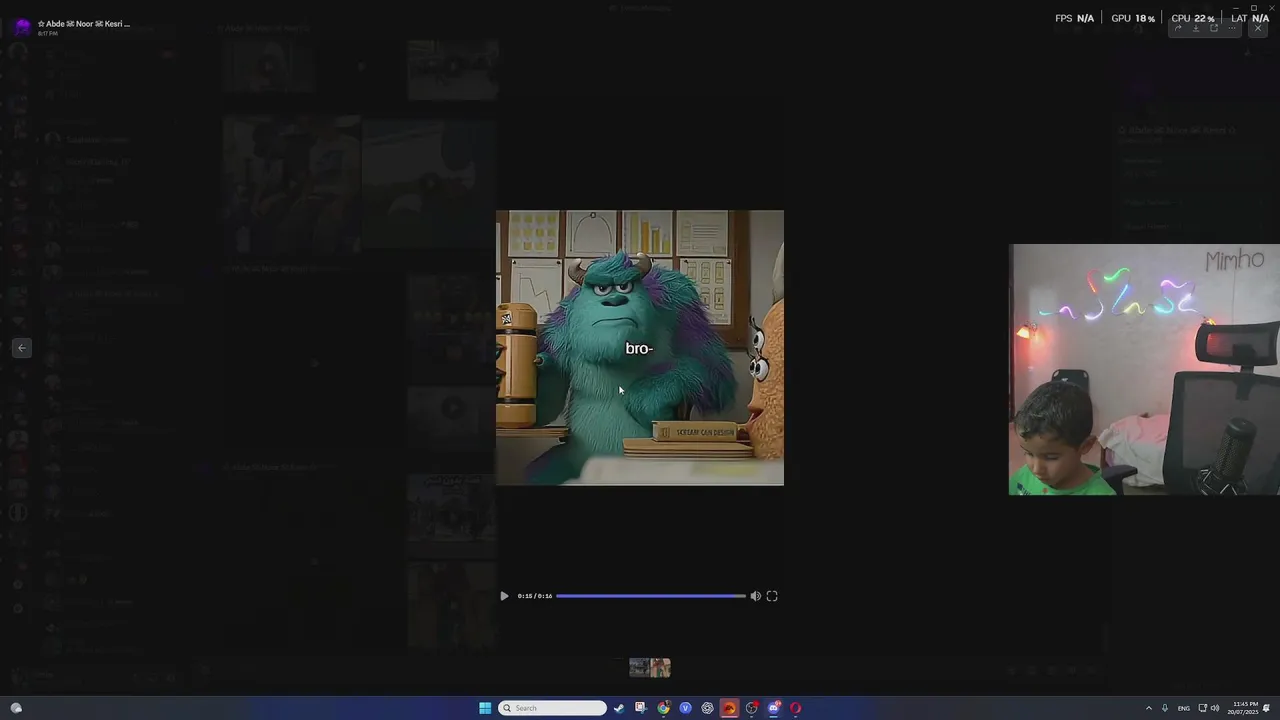1280x720 pixels.
Task: Download the video using the download icon
Action: [1196, 28]
